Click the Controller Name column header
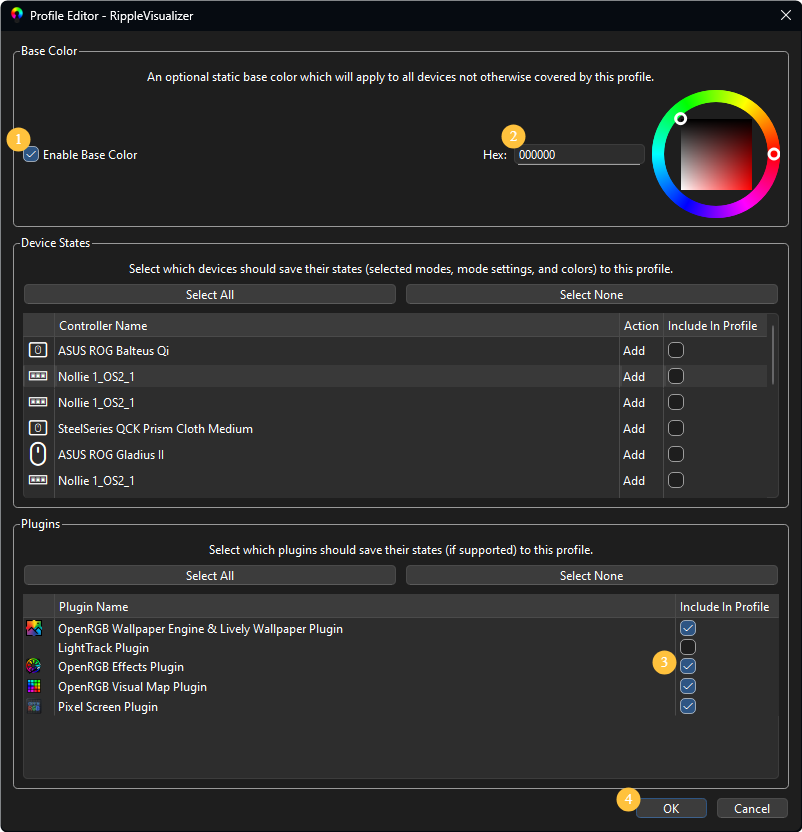The height and width of the screenshot is (832, 802). click(337, 325)
